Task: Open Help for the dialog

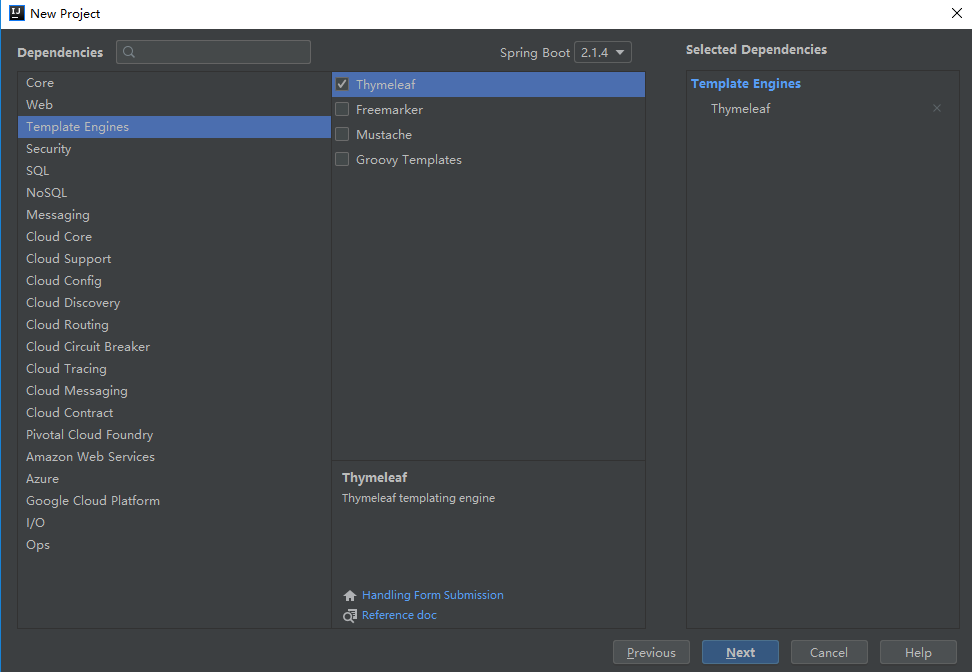Action: pyautogui.click(x=918, y=652)
